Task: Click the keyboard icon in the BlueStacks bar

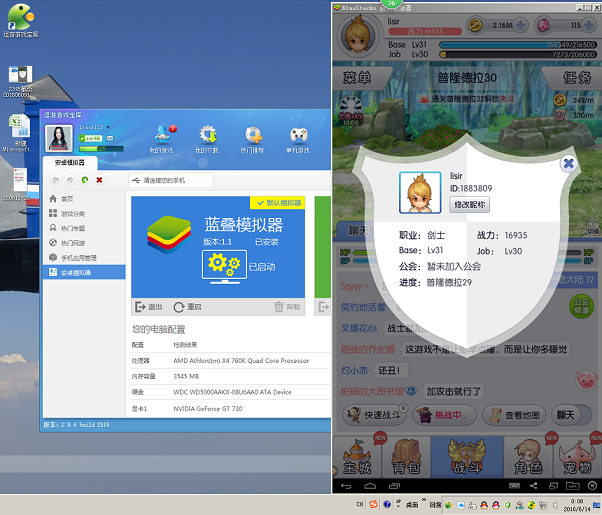Action: pos(514,486)
